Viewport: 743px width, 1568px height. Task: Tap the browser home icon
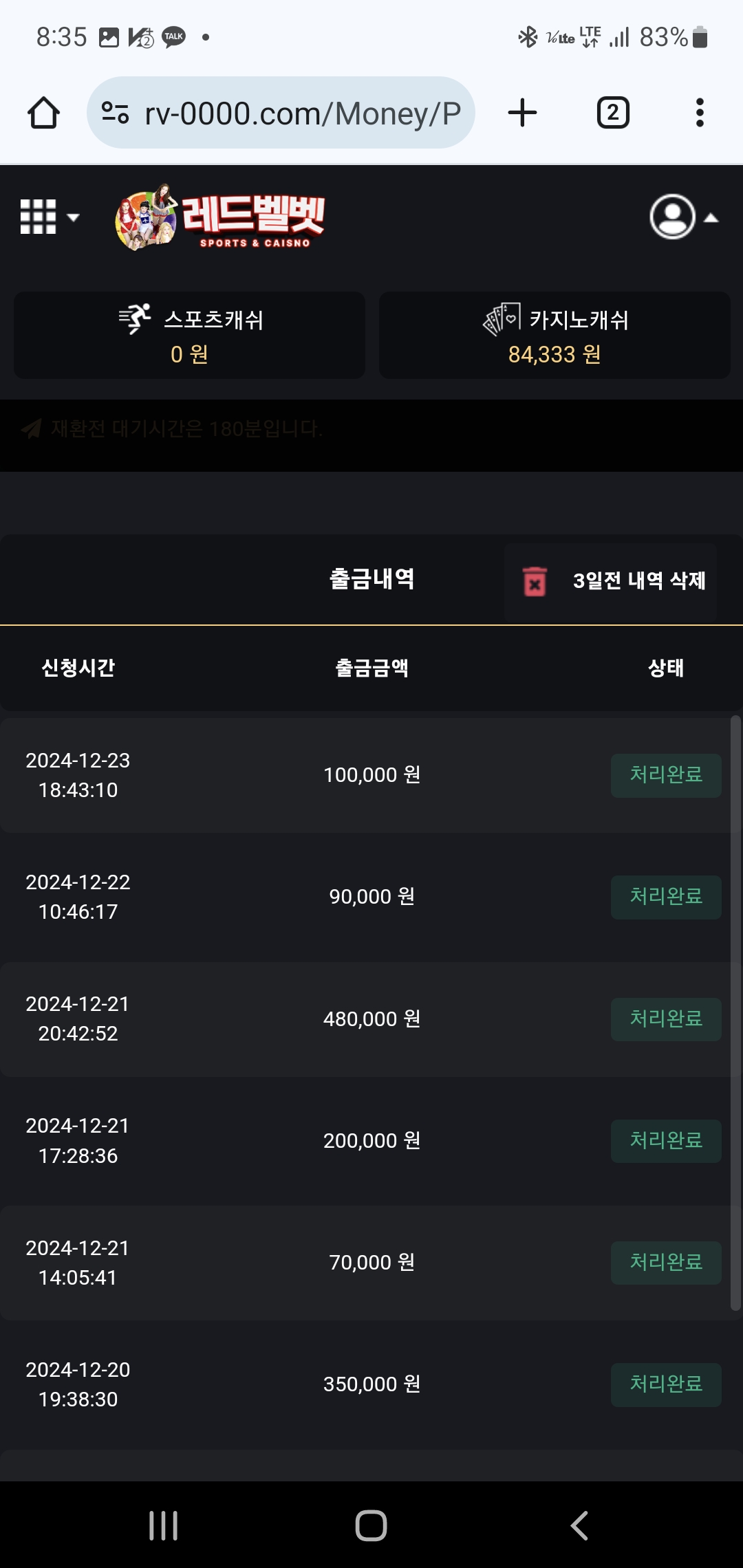pos(43,113)
